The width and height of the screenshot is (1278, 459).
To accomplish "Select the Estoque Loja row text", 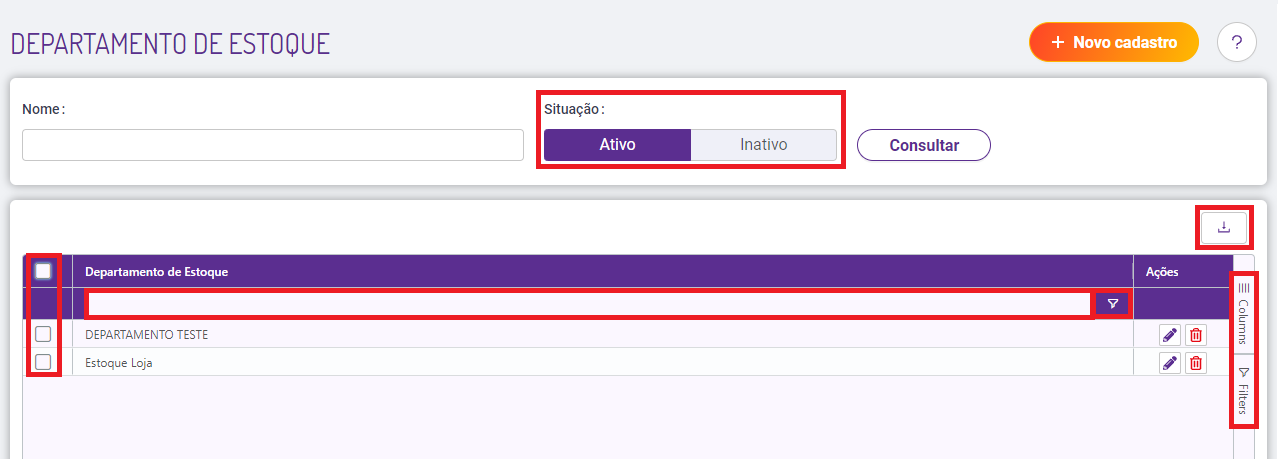I will [119, 363].
